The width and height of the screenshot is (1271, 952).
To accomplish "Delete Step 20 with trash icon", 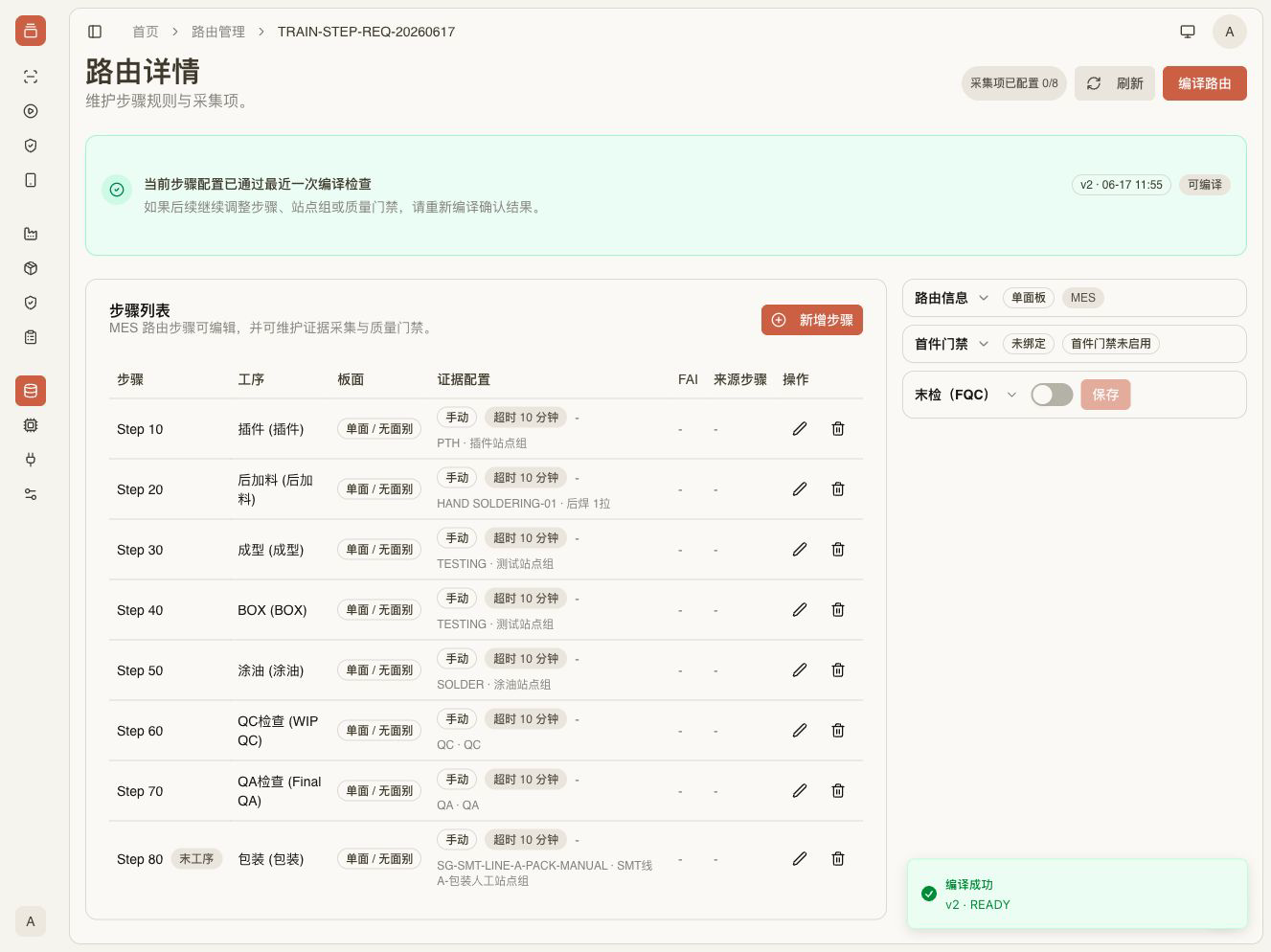I will point(838,489).
